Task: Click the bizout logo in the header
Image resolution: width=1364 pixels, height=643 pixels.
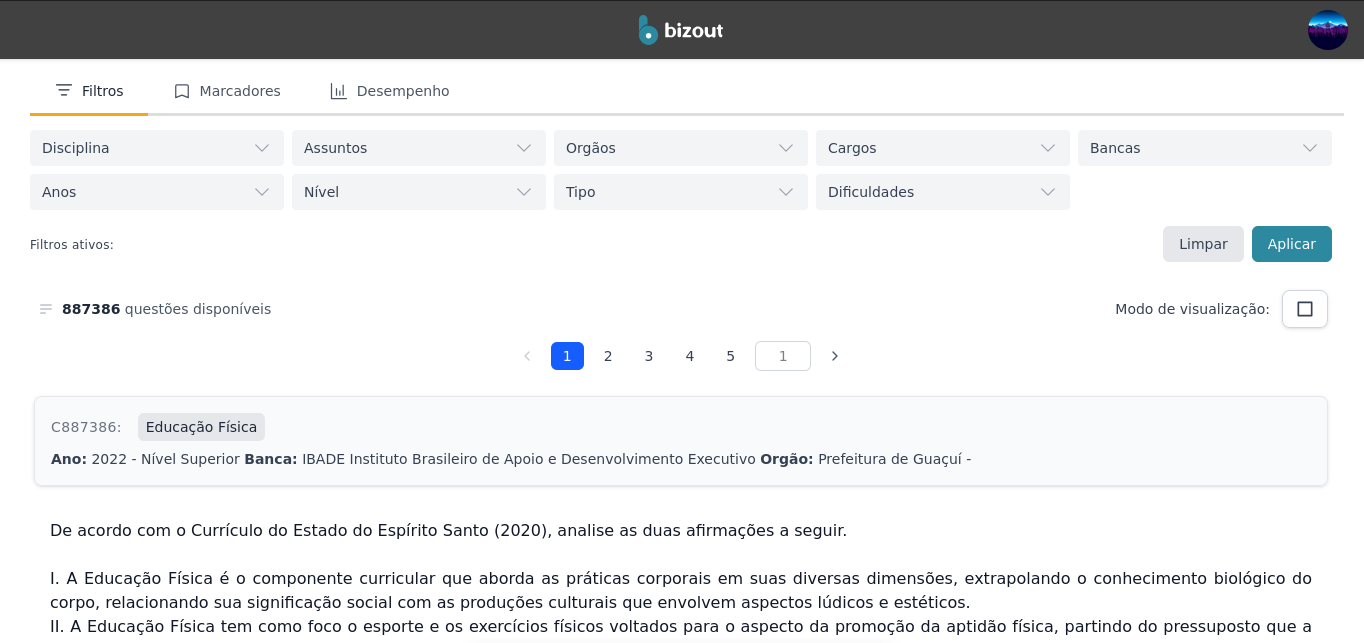Action: point(681,30)
